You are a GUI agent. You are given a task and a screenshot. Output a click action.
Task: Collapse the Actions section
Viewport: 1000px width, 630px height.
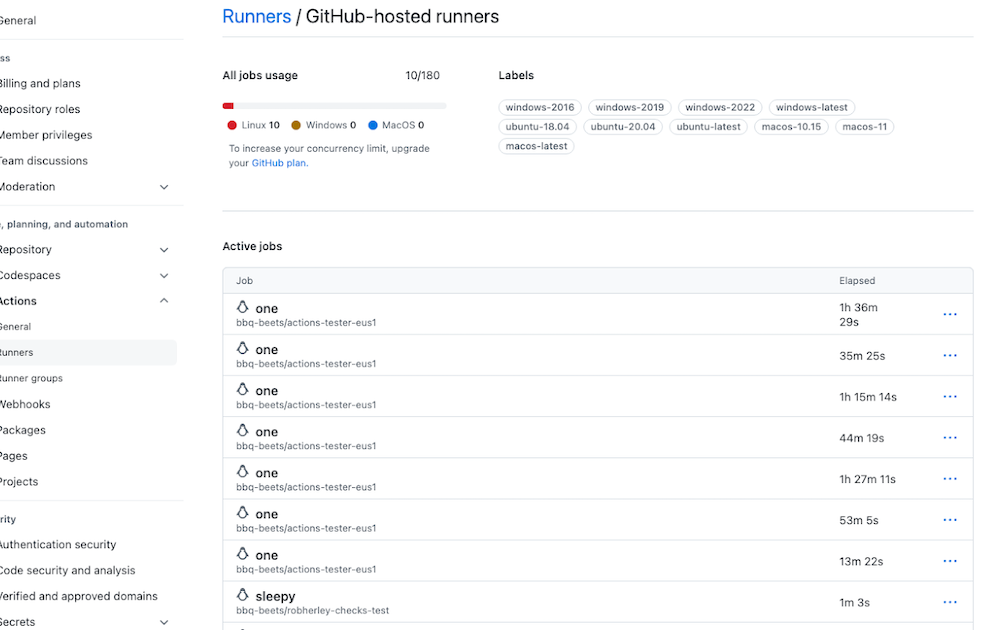pyautogui.click(x=163, y=300)
